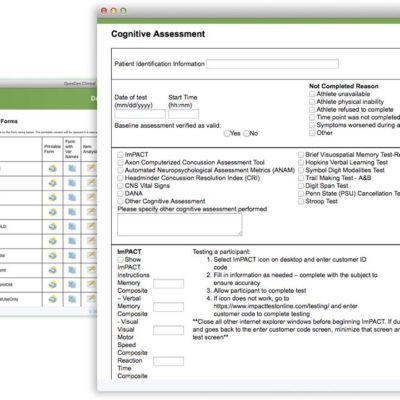Viewport: 400px width, 400px height.
Task: Focus Reaction Time Composite field
Action: point(168,361)
